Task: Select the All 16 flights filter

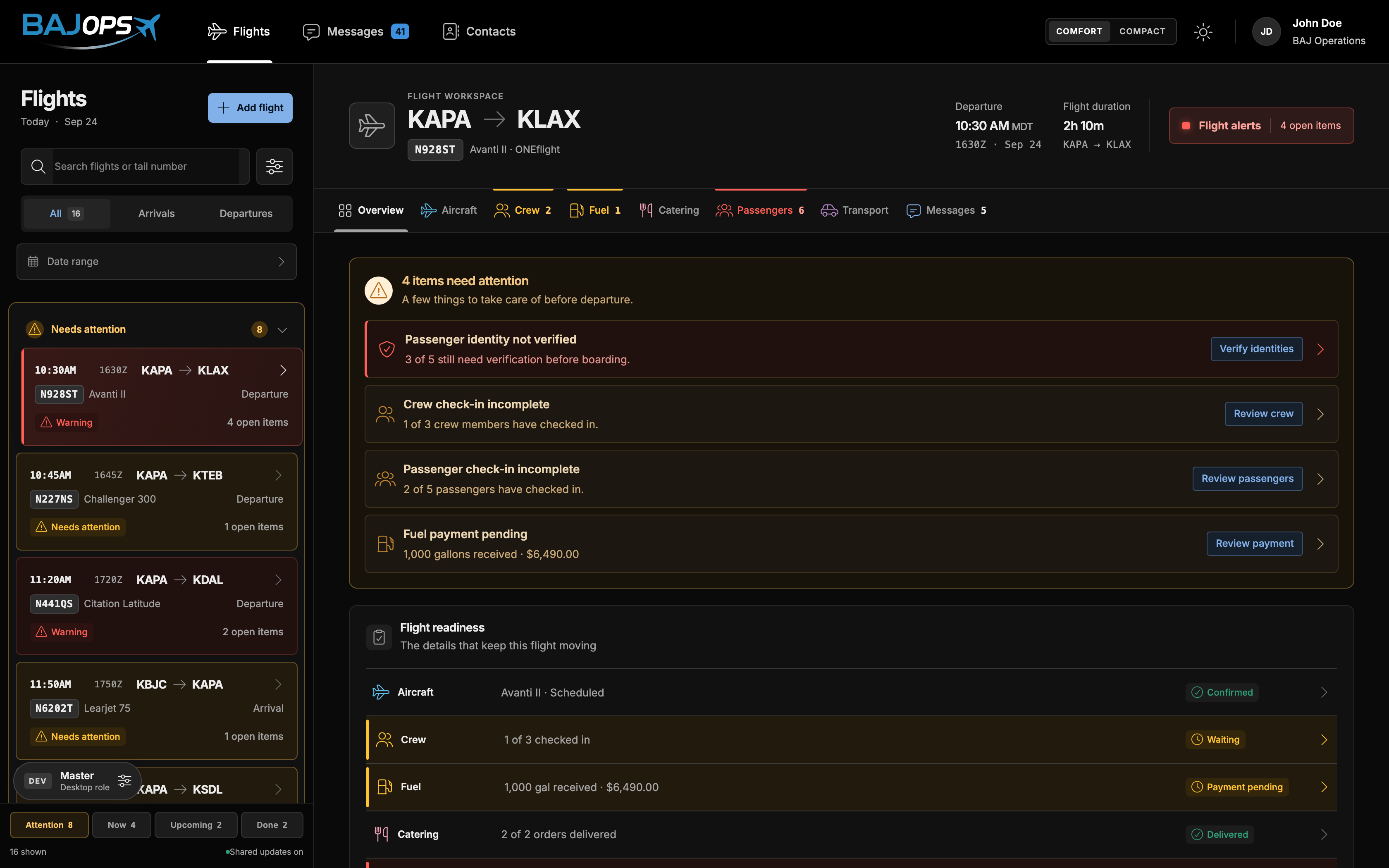Action: click(x=67, y=214)
